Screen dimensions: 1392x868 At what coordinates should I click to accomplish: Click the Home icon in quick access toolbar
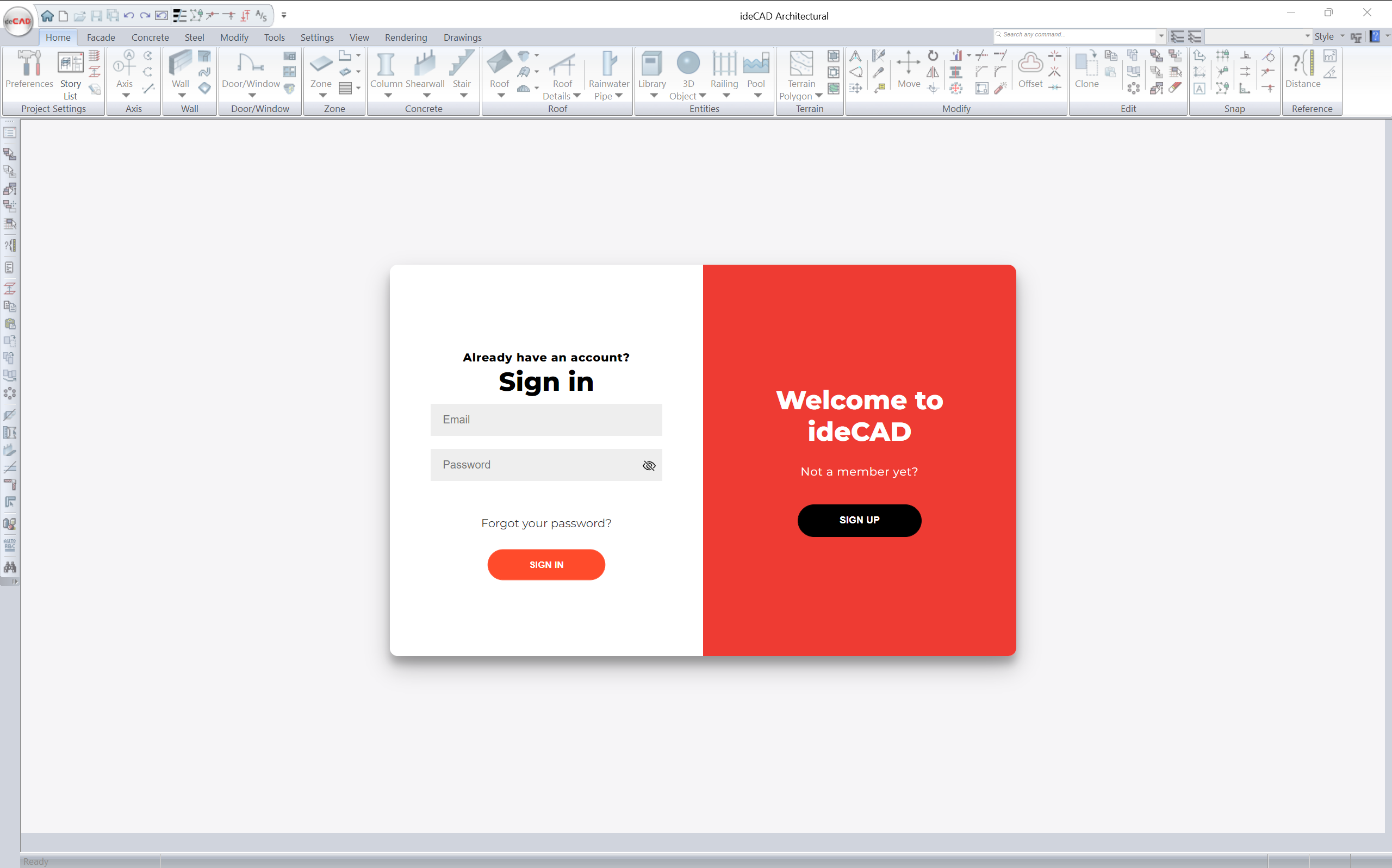click(47, 16)
